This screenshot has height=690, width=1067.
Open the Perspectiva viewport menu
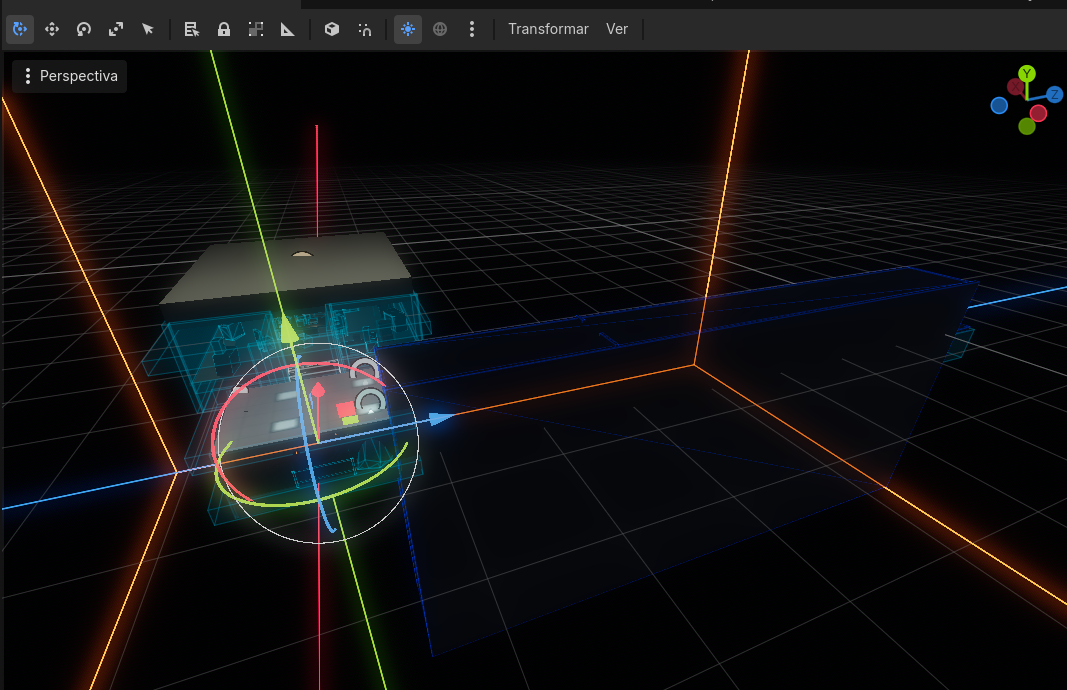pos(69,76)
